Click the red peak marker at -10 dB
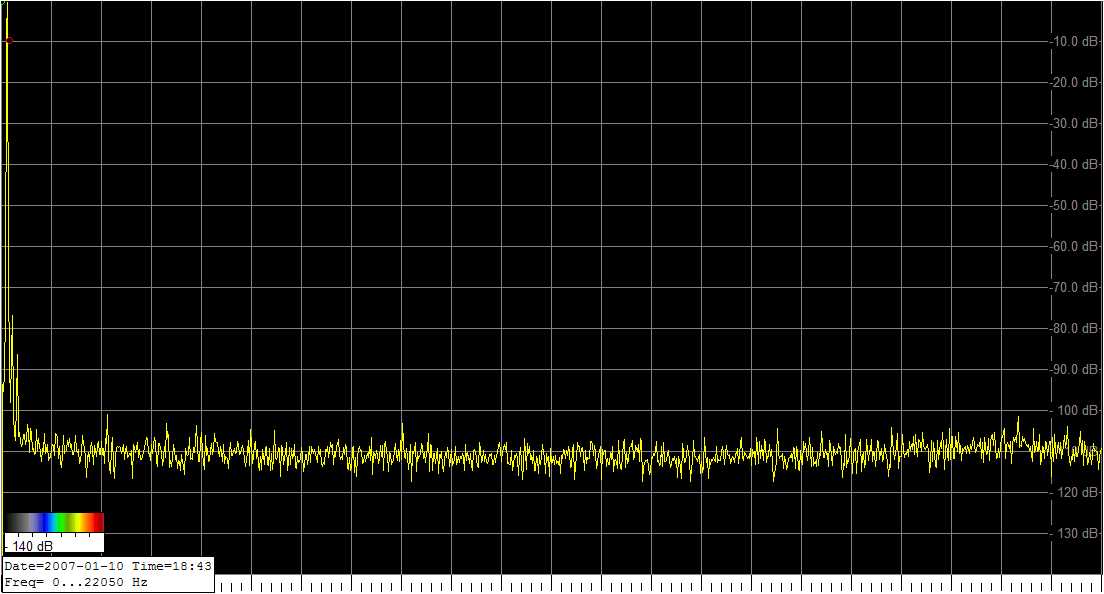Viewport: 1104px width, 594px height. pos(8,41)
